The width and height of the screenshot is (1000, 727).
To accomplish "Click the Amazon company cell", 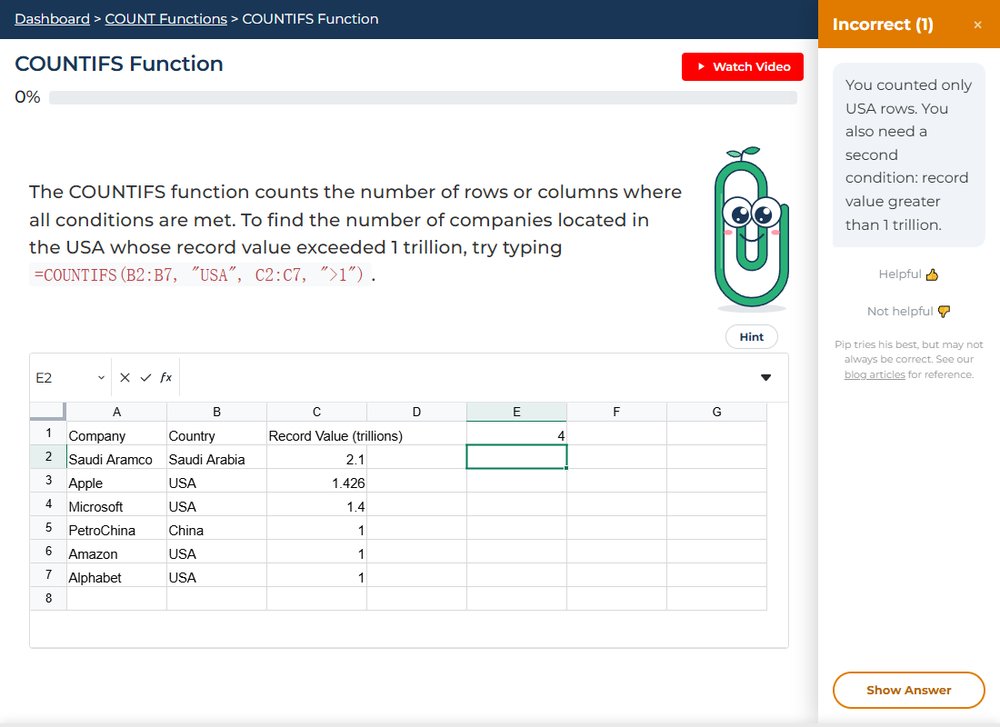I will pos(117,552).
